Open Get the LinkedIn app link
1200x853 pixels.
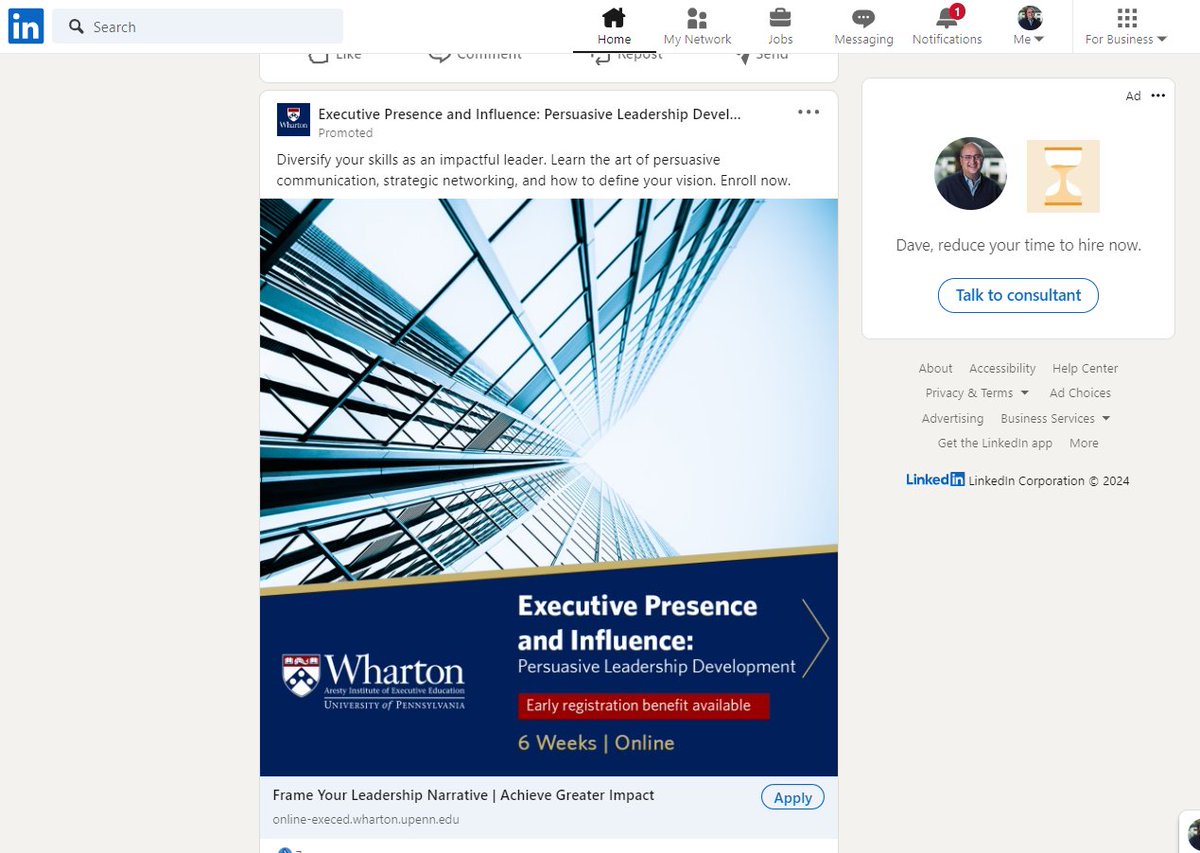(x=995, y=443)
